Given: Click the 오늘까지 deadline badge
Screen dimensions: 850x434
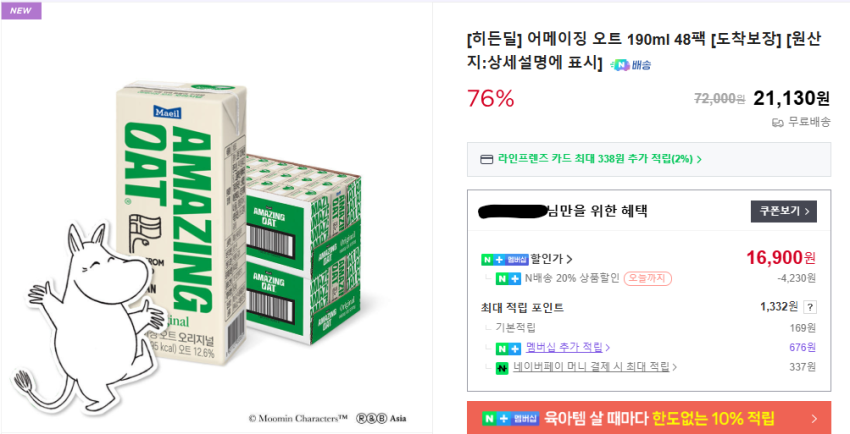Looking at the screenshot, I should (648, 278).
